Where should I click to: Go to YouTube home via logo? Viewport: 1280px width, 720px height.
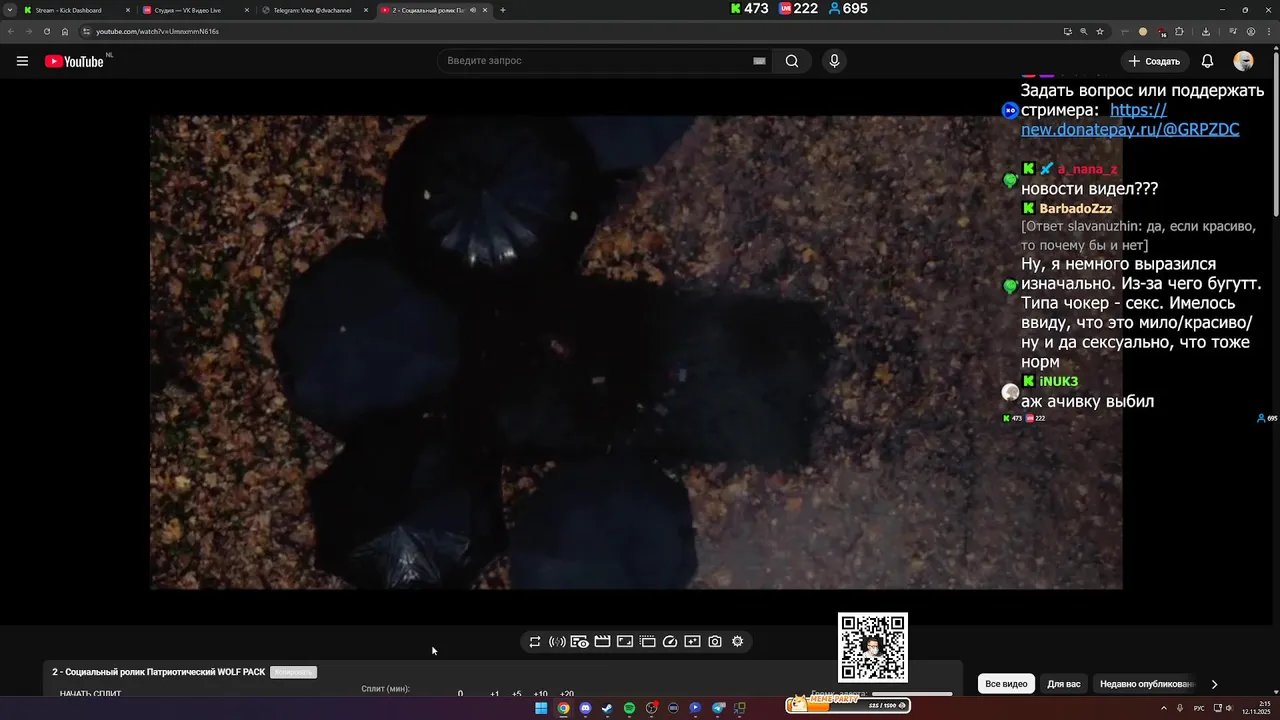tap(74, 61)
